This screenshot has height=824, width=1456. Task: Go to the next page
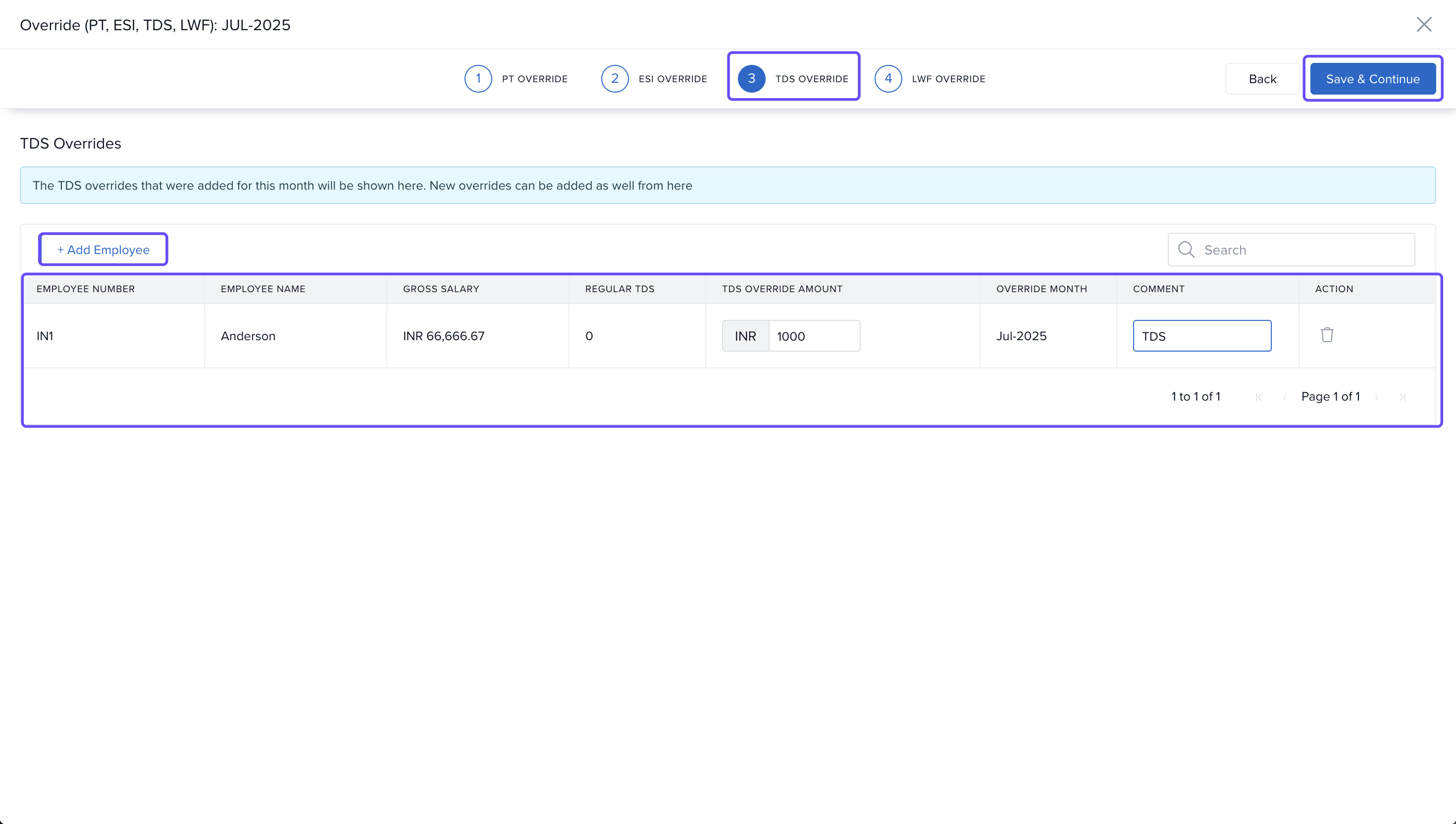(1377, 397)
